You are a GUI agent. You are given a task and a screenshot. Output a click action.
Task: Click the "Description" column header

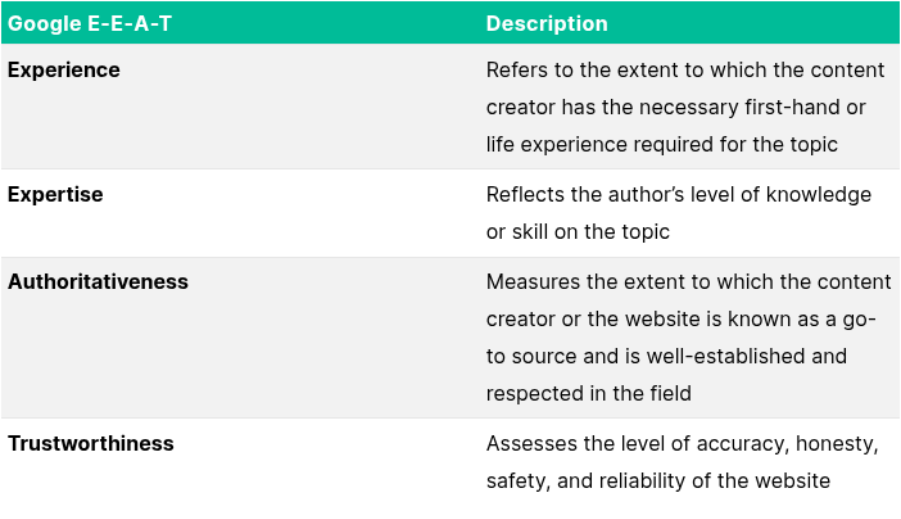(547, 24)
